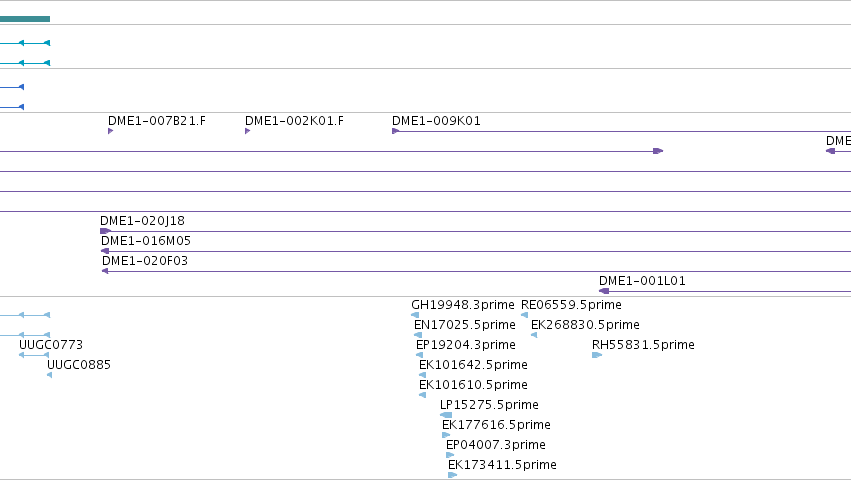Image resolution: width=851 pixels, height=480 pixels.
Task: Click the teal bar at top left
Action: pos(25,19)
